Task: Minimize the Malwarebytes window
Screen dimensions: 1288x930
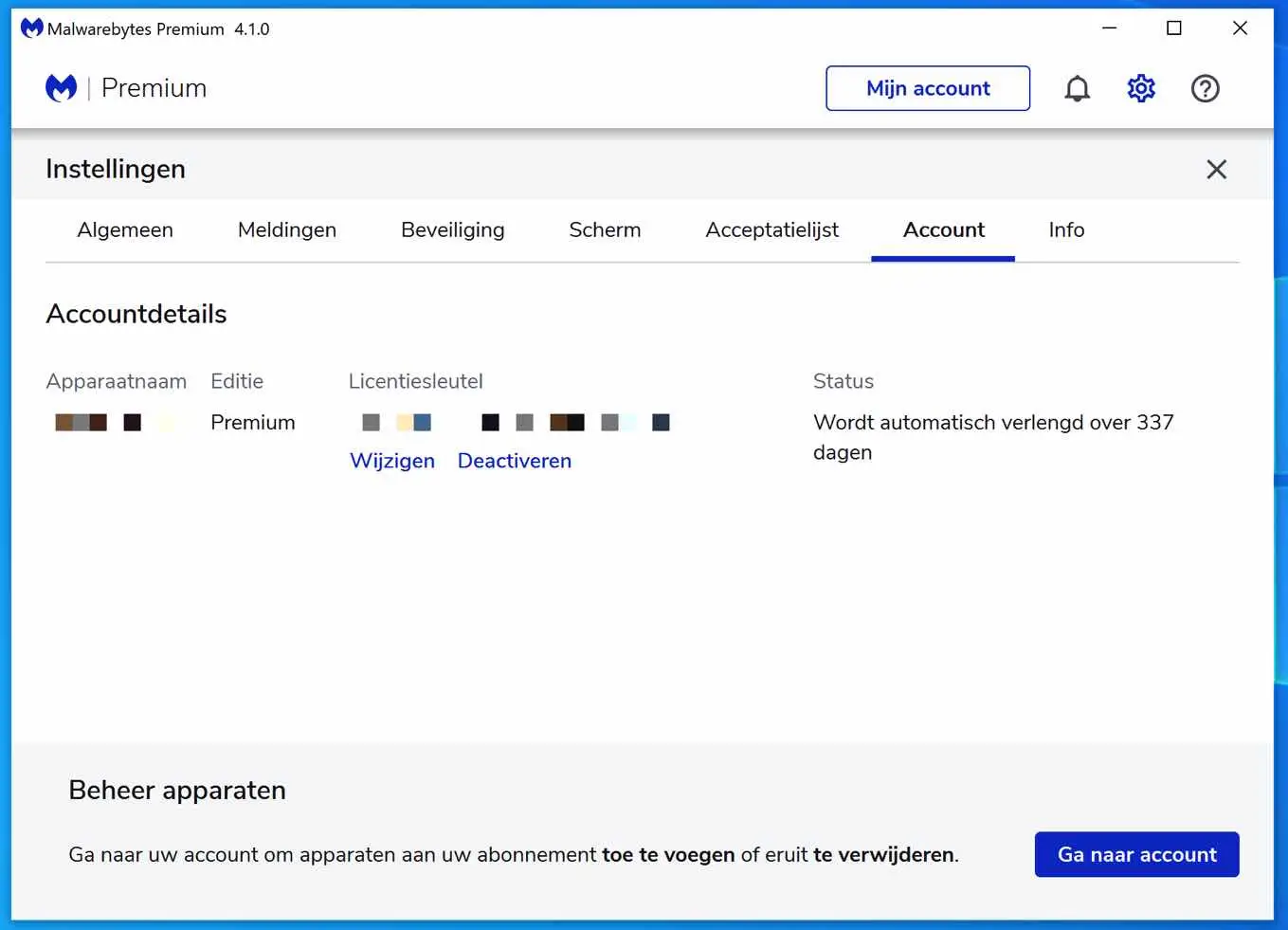Action: [1110, 28]
